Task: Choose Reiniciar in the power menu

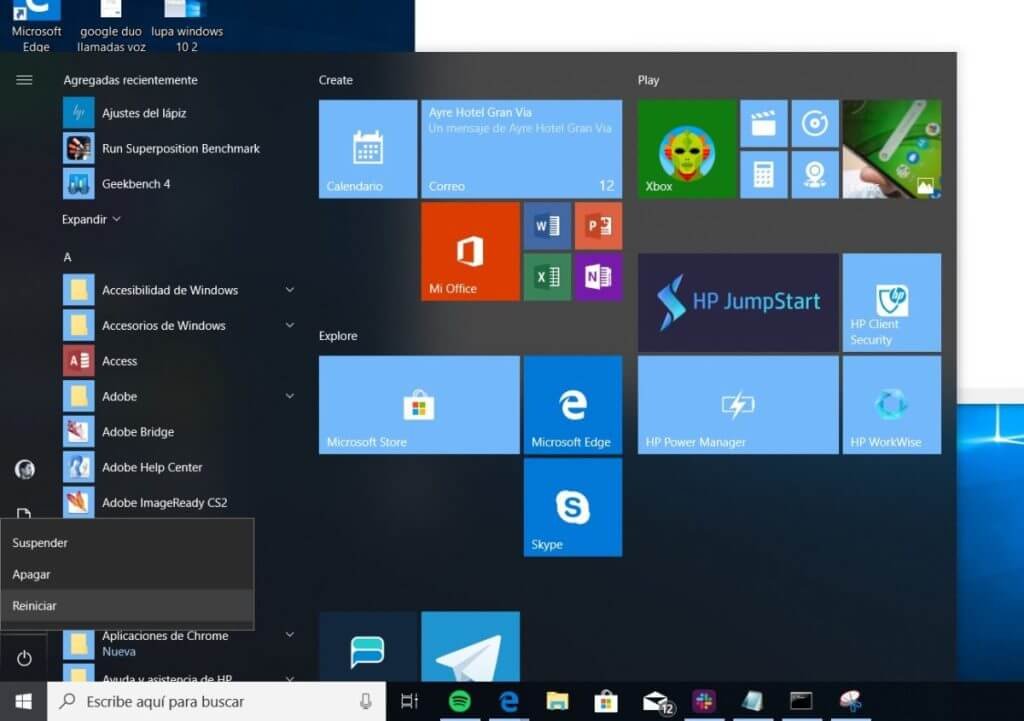Action: [127, 605]
